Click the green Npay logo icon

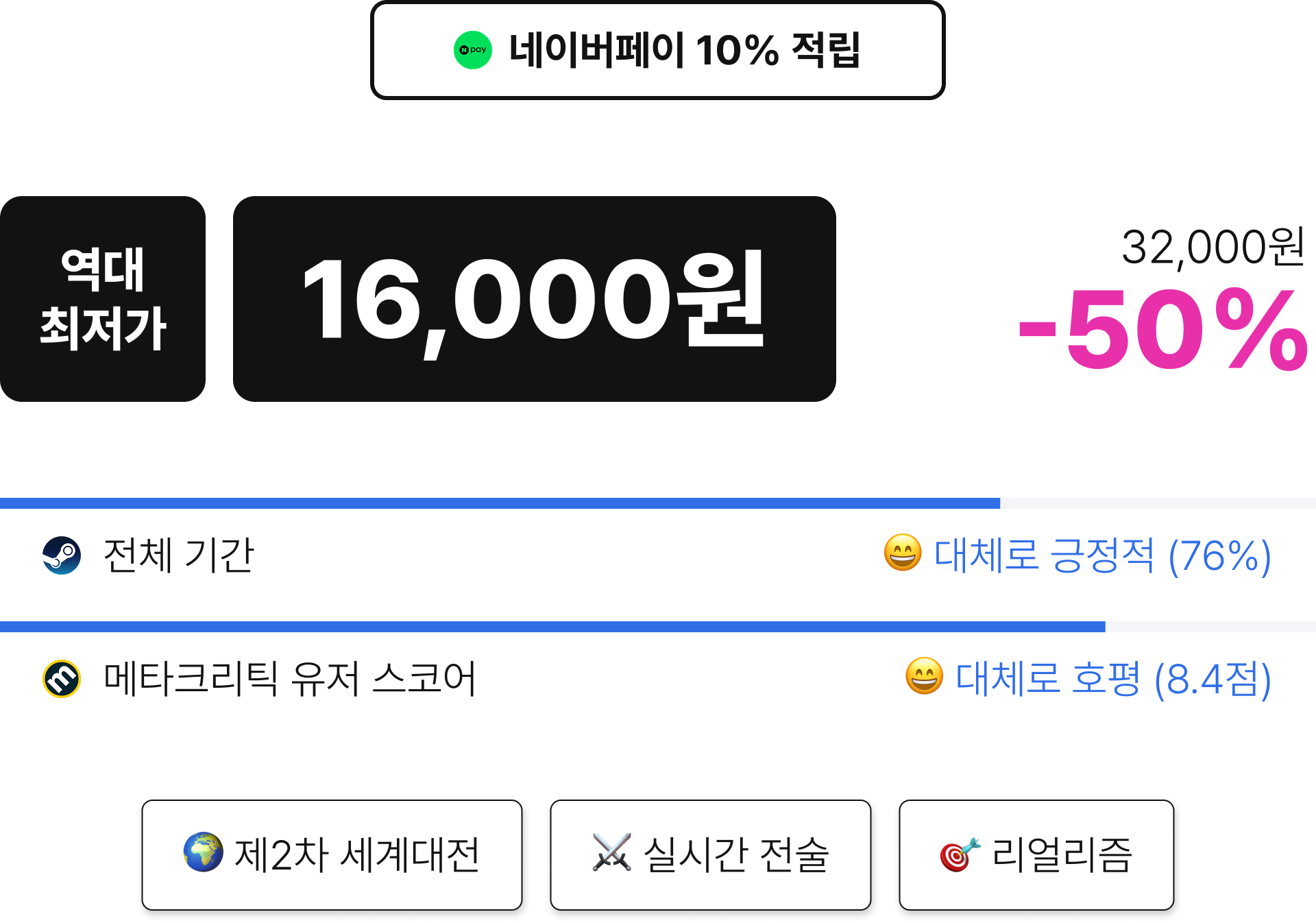[x=473, y=50]
